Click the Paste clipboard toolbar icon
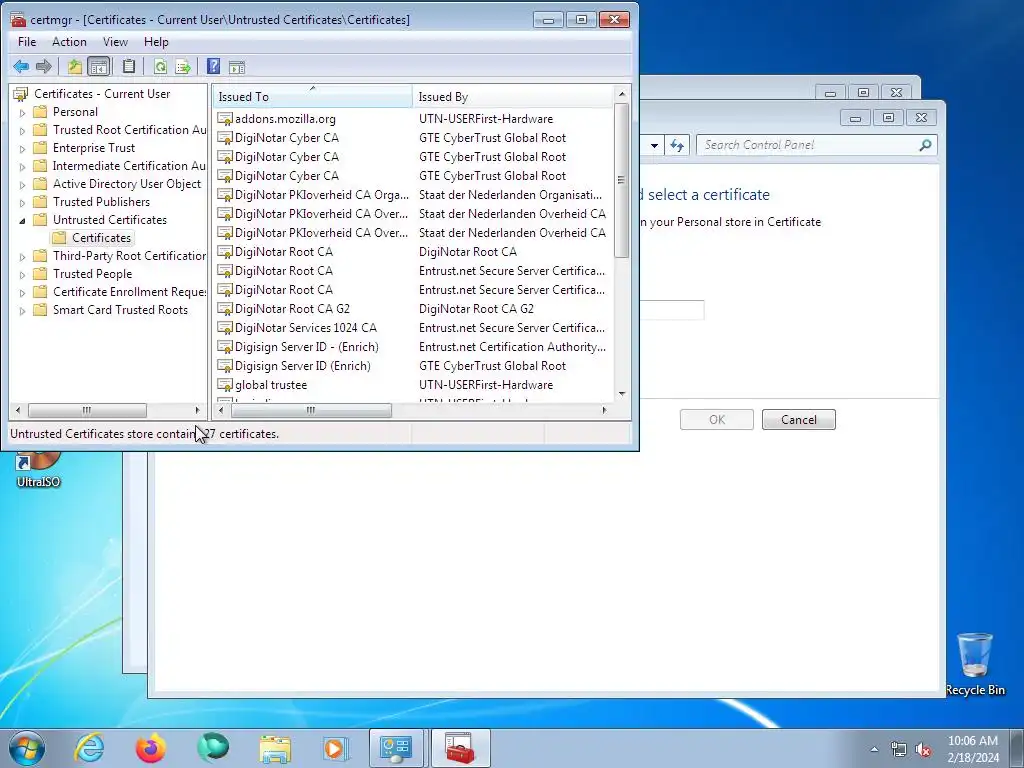The image size is (1024, 768). [129, 67]
